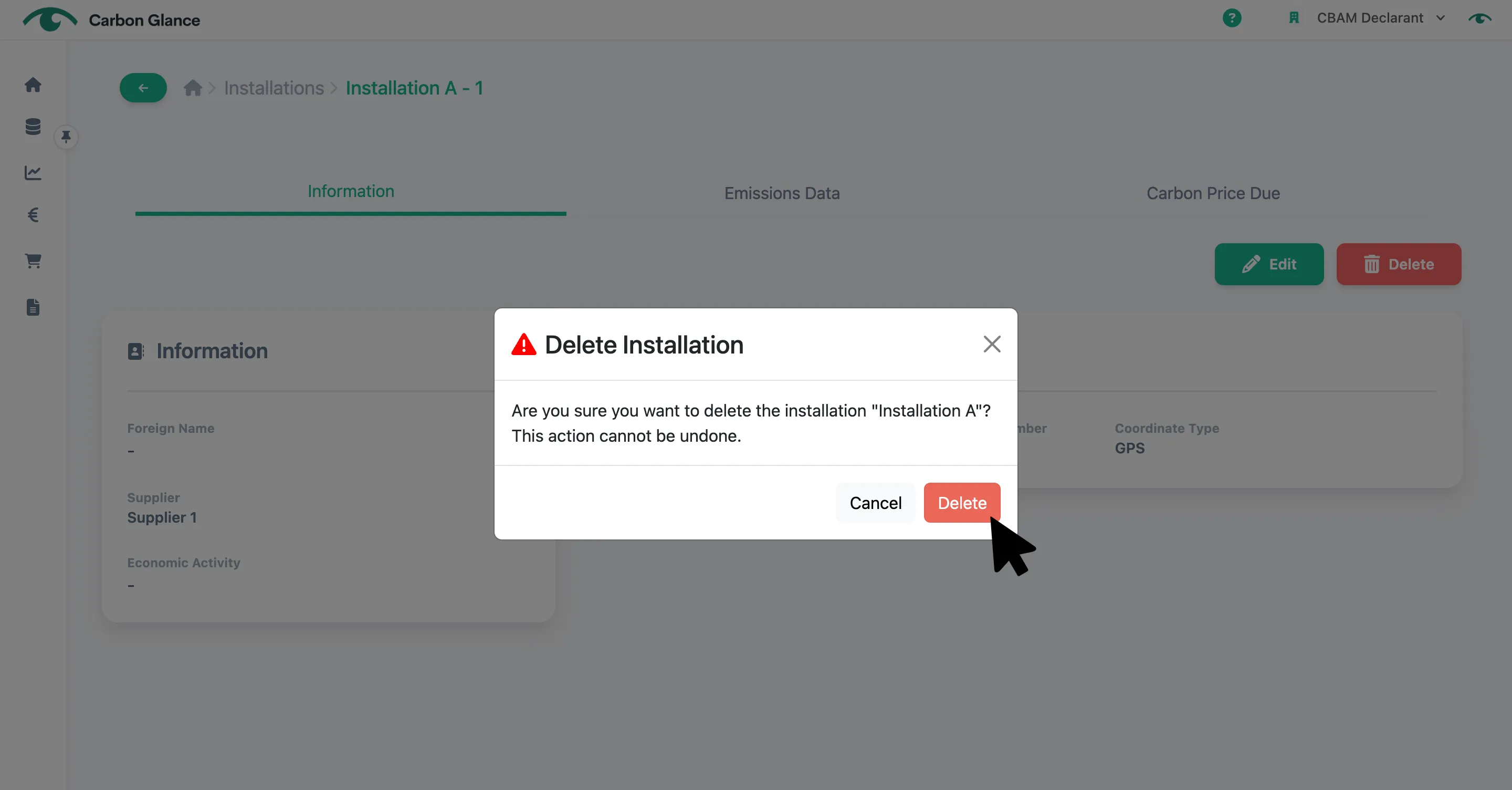This screenshot has width=1512, height=790.
Task: Open the Installations breadcrumb link
Action: coord(274,88)
